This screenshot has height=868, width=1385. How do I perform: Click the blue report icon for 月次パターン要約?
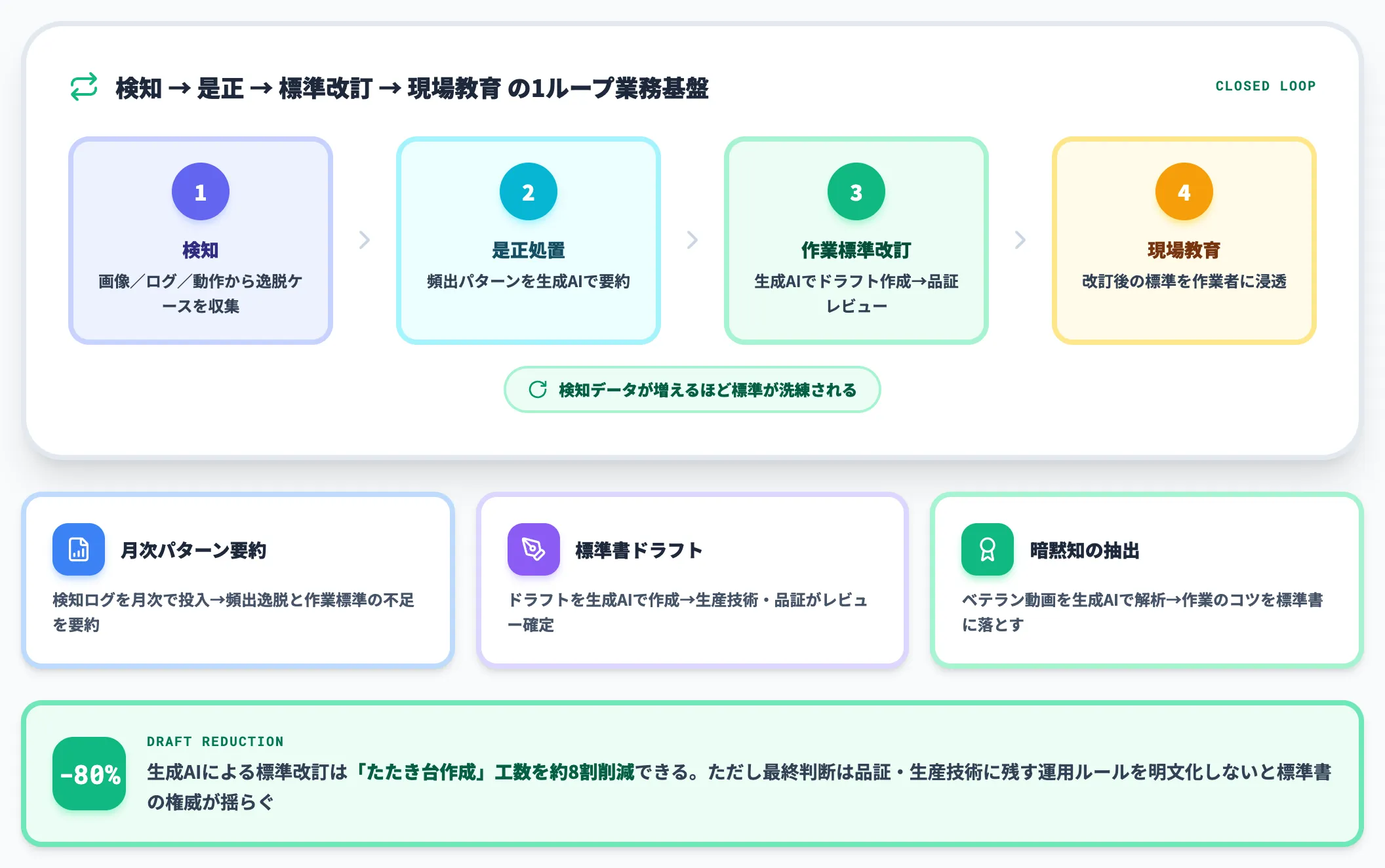pos(79,549)
